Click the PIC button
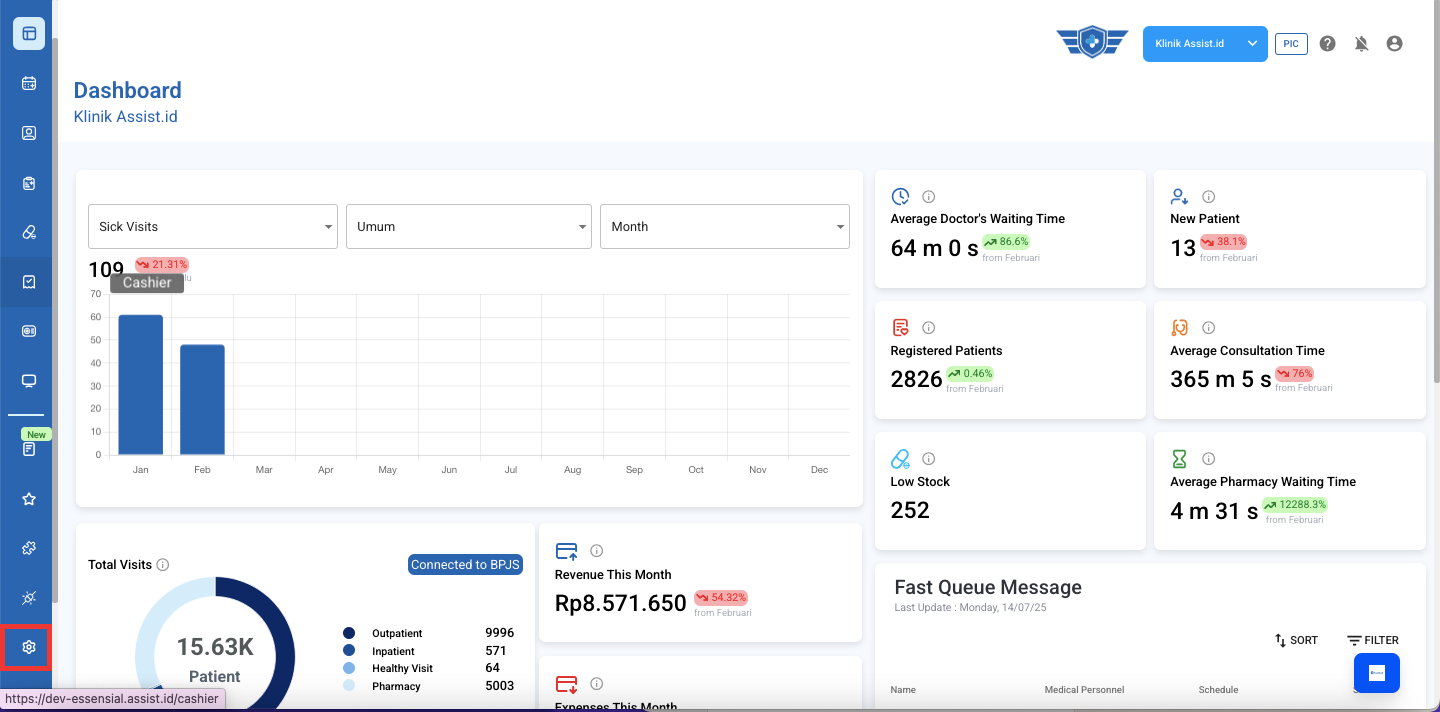This screenshot has width=1440, height=712. (x=1291, y=44)
